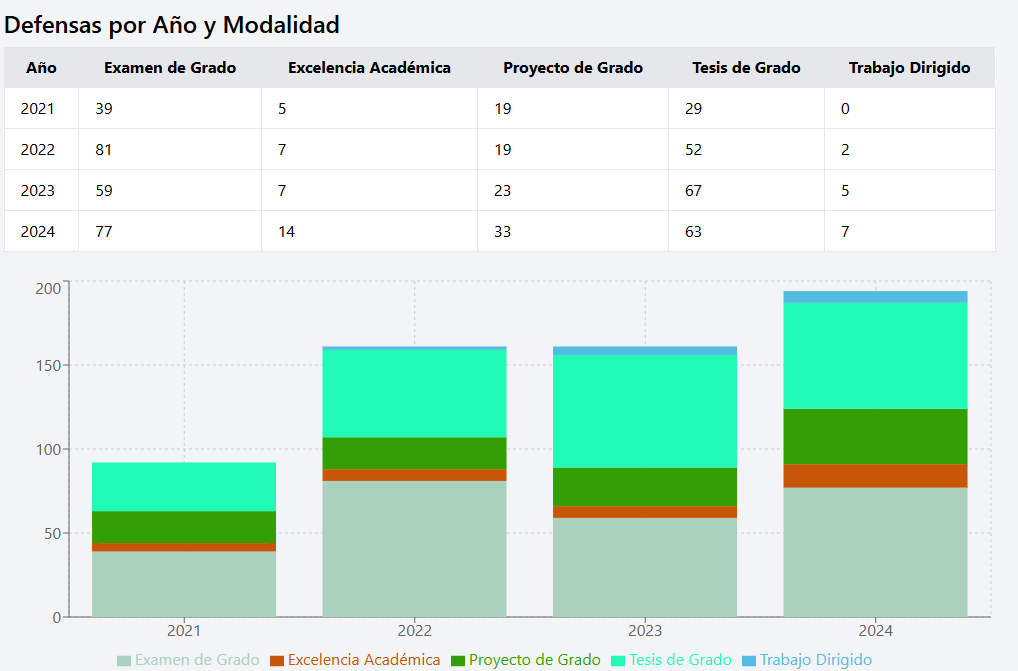Click the Trabajo Dirigido bar segment for 2023
The width and height of the screenshot is (1018, 671).
coord(645,351)
